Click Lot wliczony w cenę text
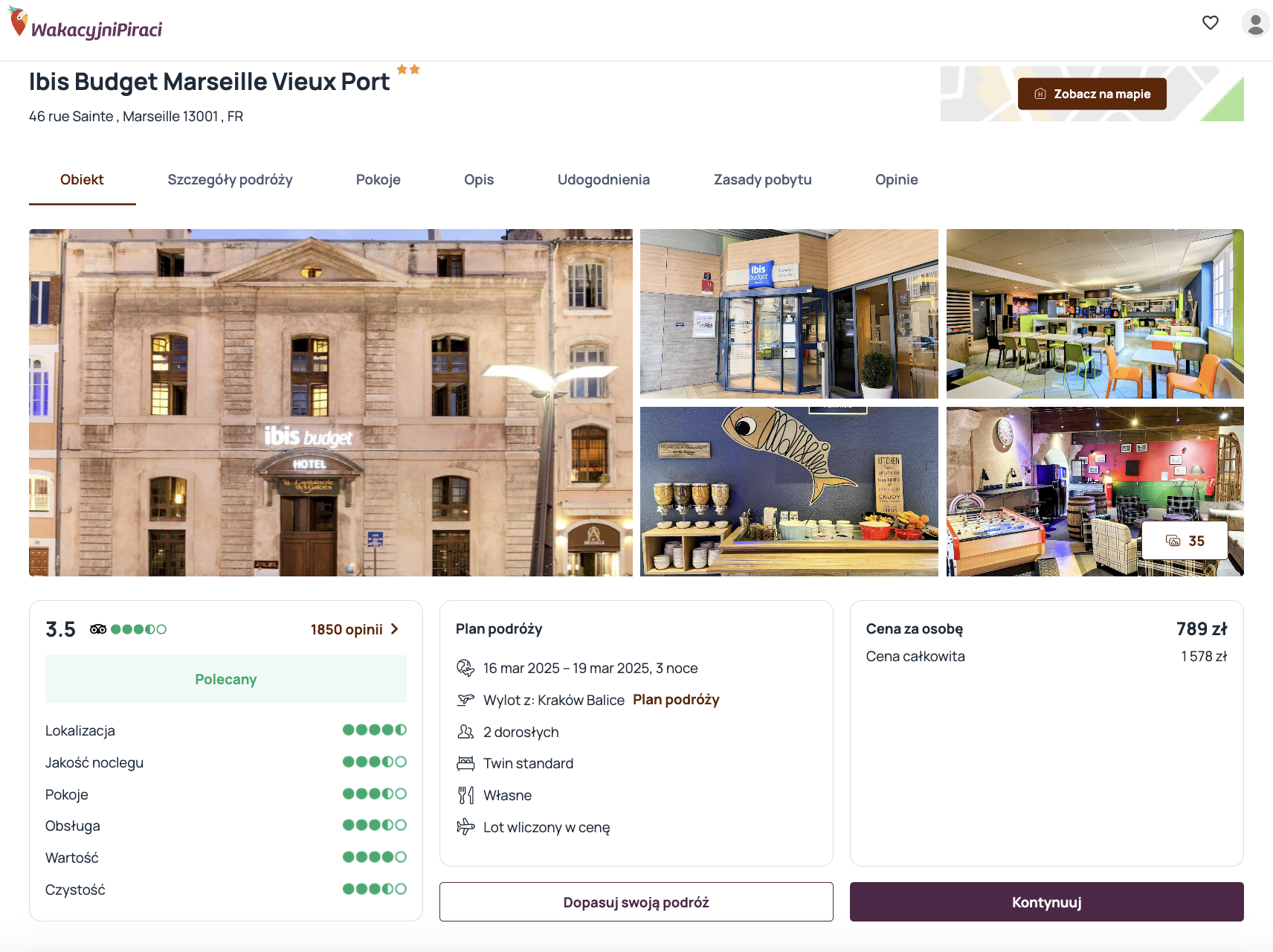1273x952 pixels. point(547,827)
